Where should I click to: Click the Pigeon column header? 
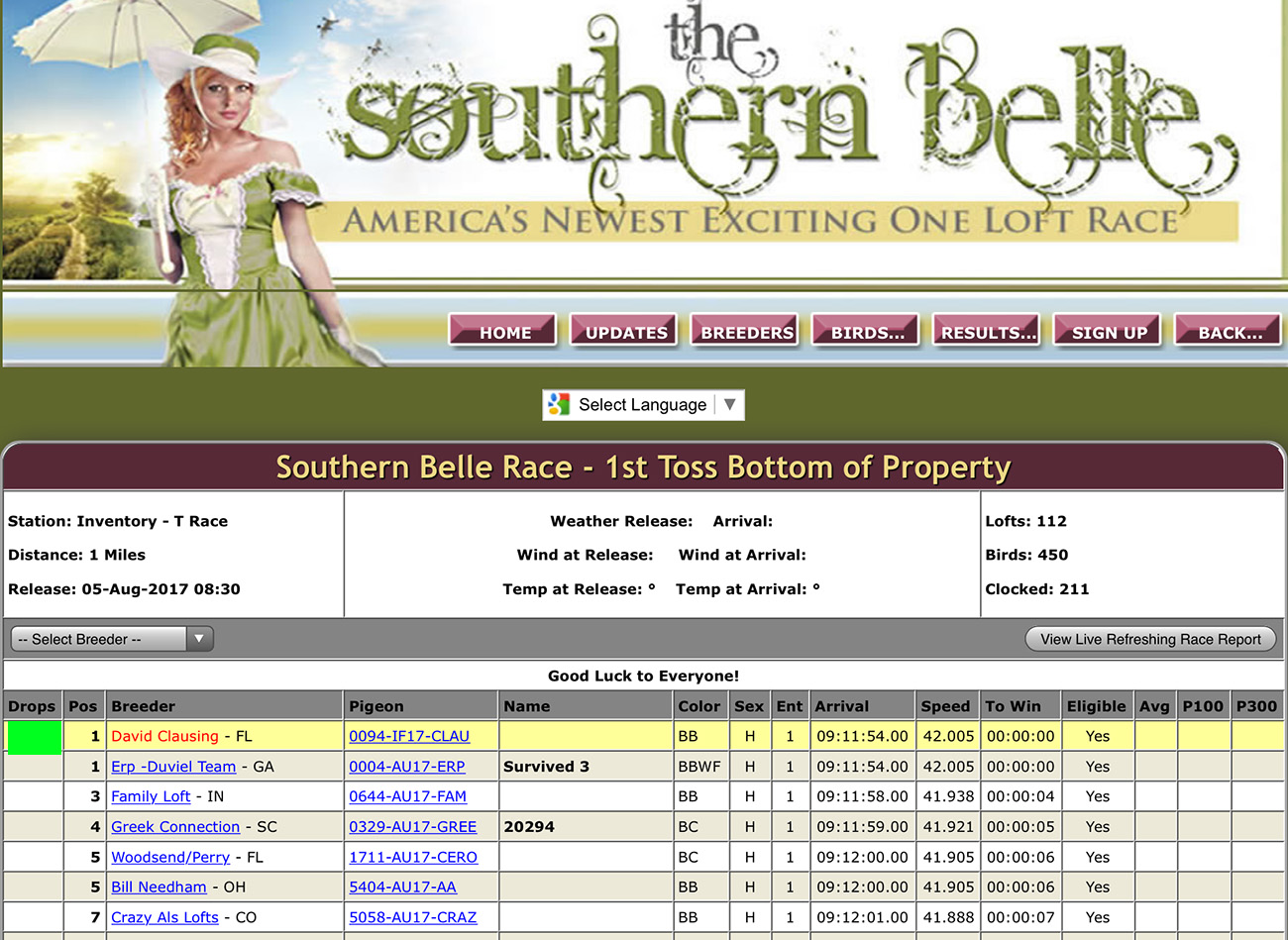click(x=420, y=706)
